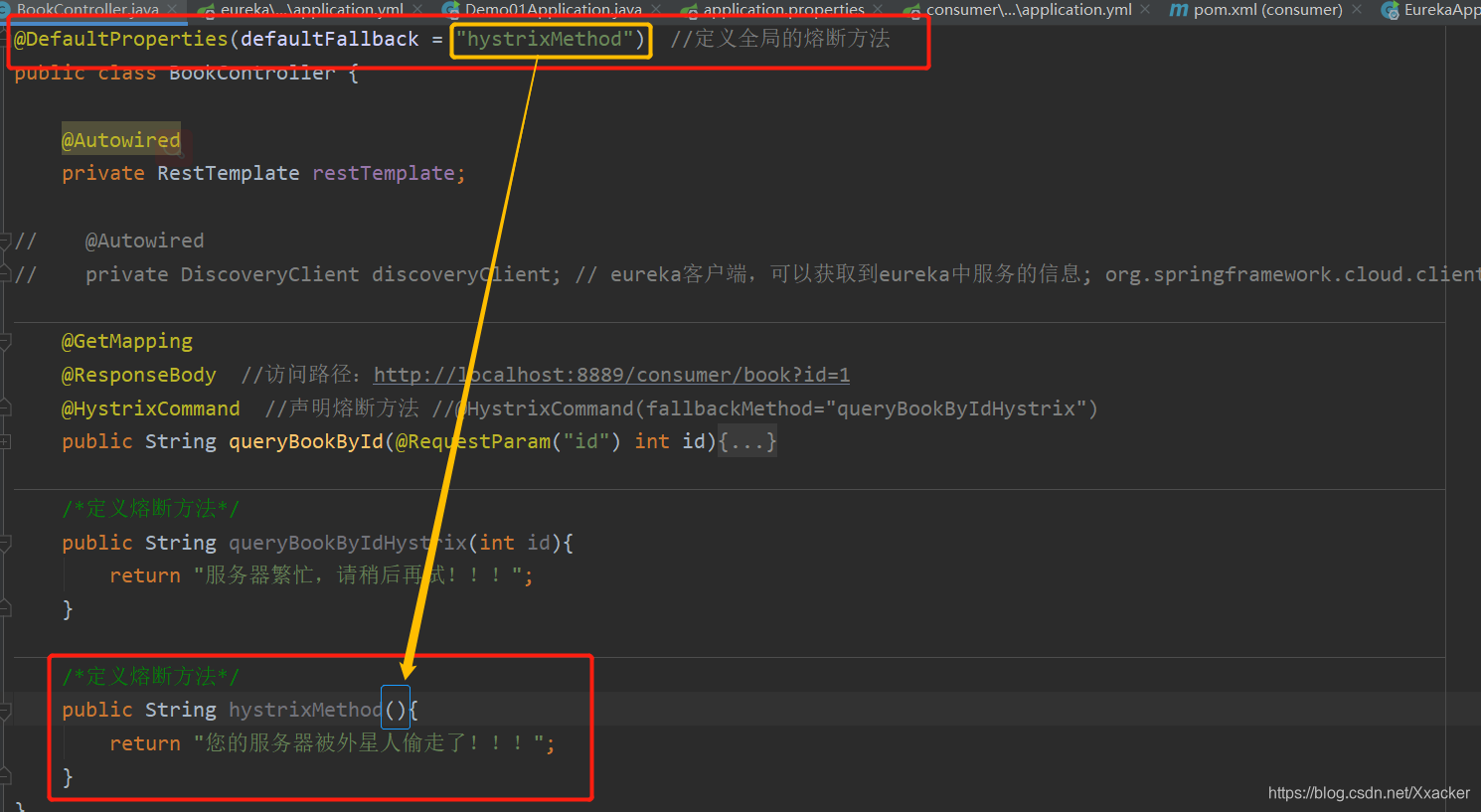Click the commented DiscoveryClient discoveryClient declaration
The image size is (1481, 812).
[323, 274]
